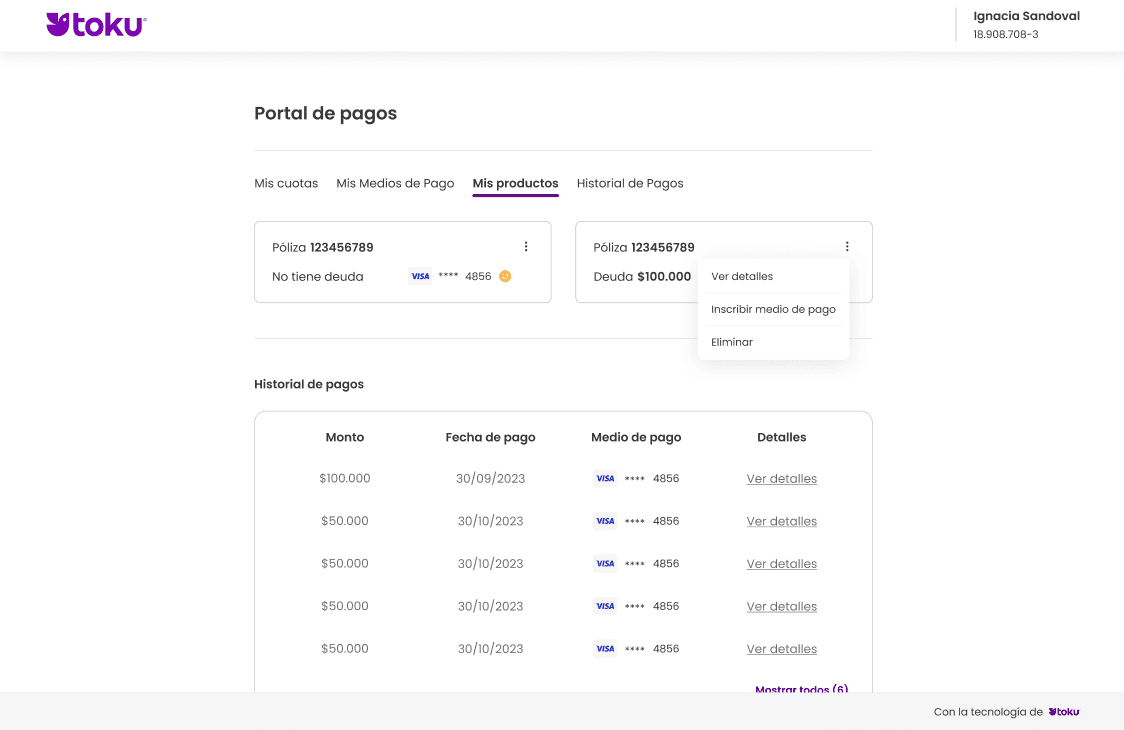1124x730 pixels.
Task: Switch to the Mis cuotas tab
Action: click(286, 184)
